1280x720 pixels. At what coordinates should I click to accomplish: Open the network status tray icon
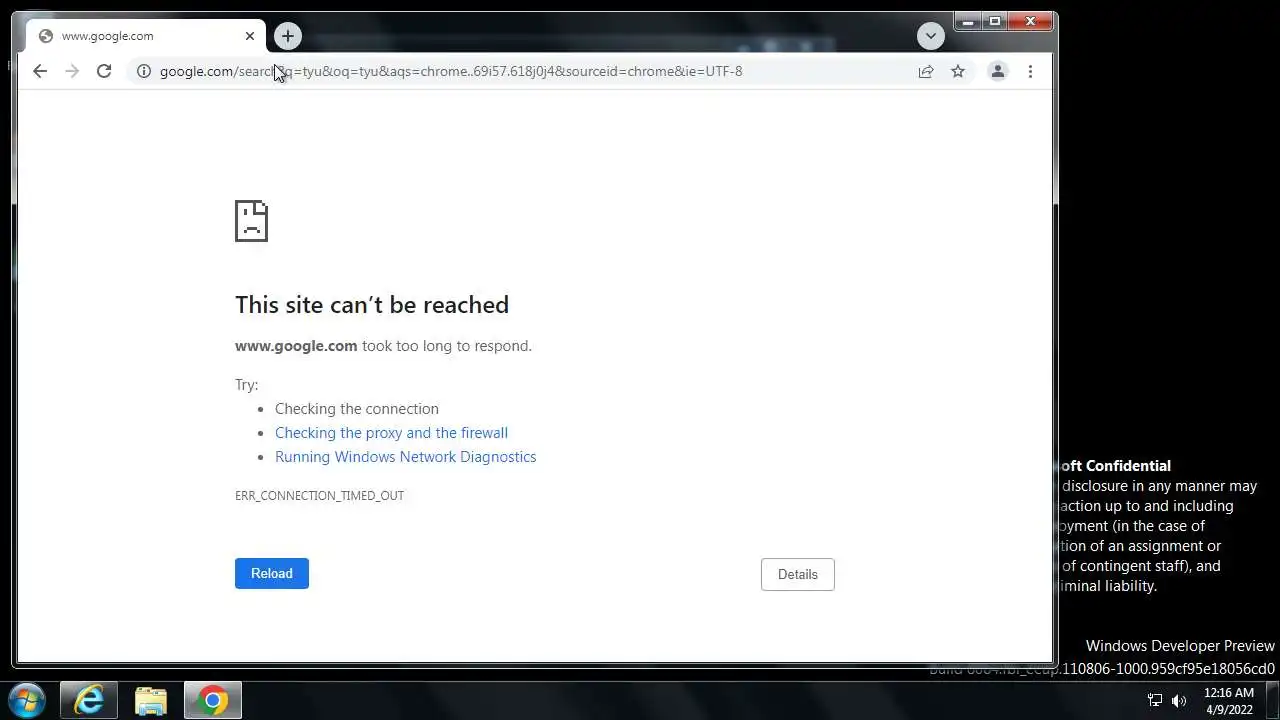point(1155,701)
